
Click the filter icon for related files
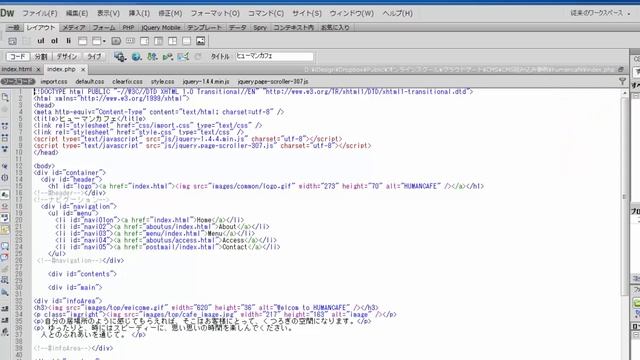[x=622, y=82]
